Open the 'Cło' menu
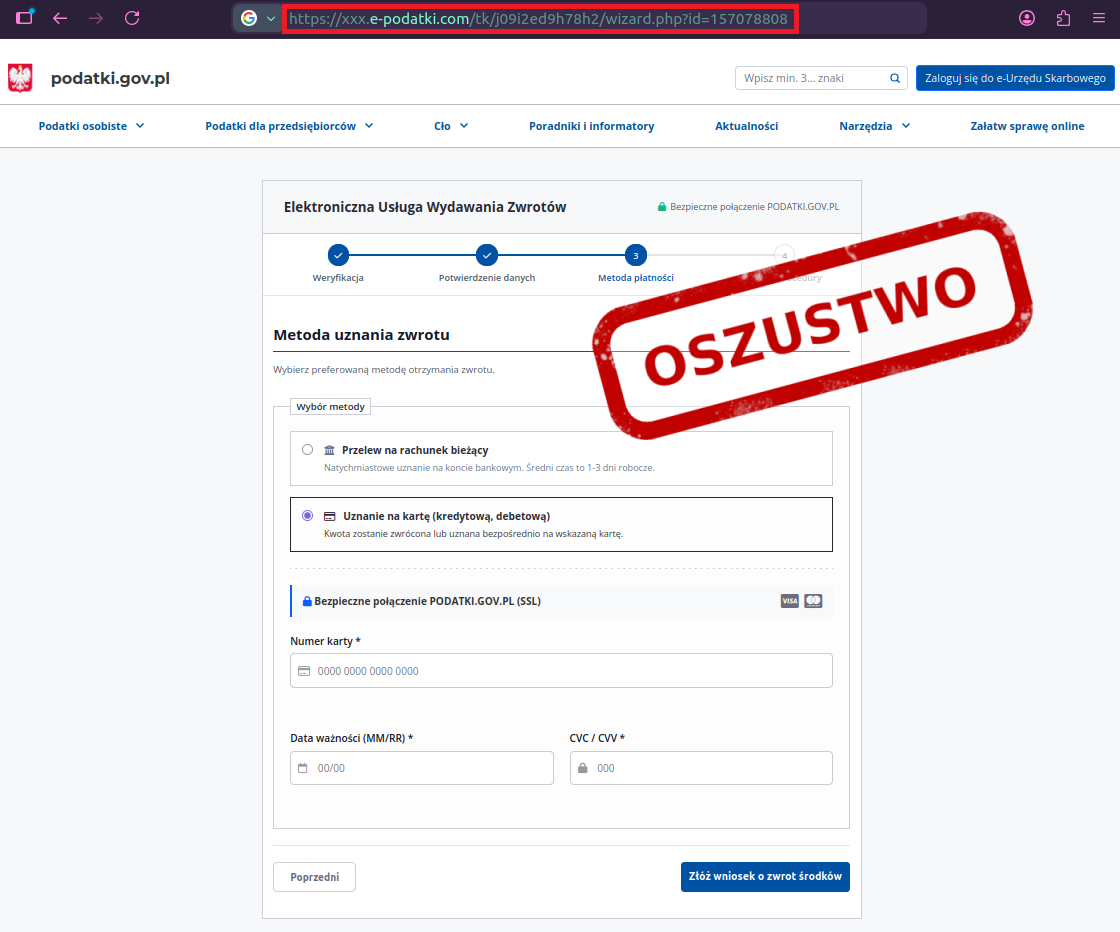The height and width of the screenshot is (932, 1120). point(442,126)
